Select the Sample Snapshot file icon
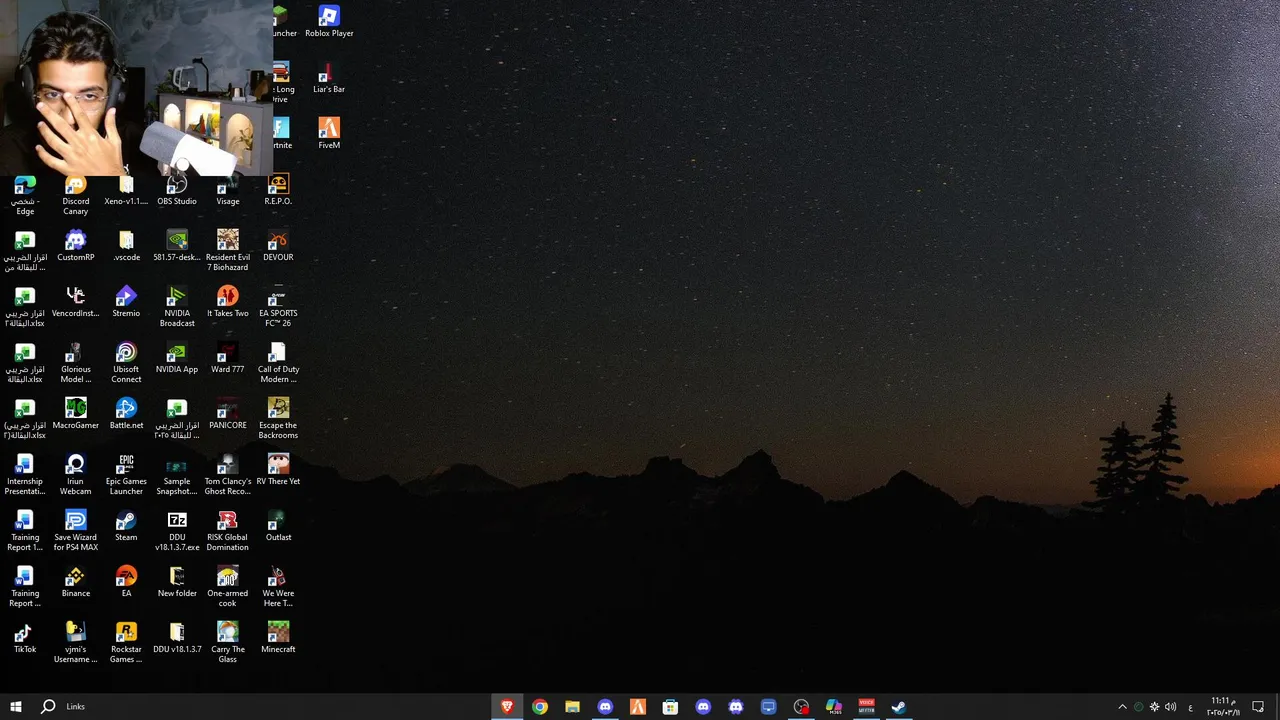Screen dimensions: 1280x720 pos(177,475)
